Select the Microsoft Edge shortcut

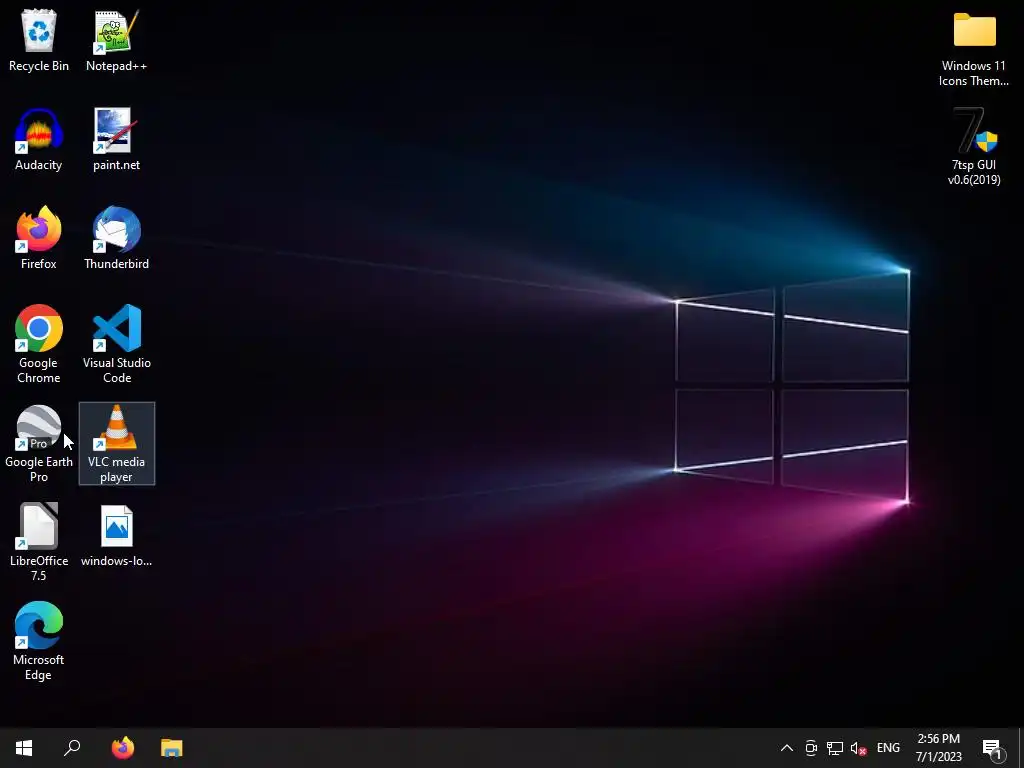pyautogui.click(x=39, y=641)
